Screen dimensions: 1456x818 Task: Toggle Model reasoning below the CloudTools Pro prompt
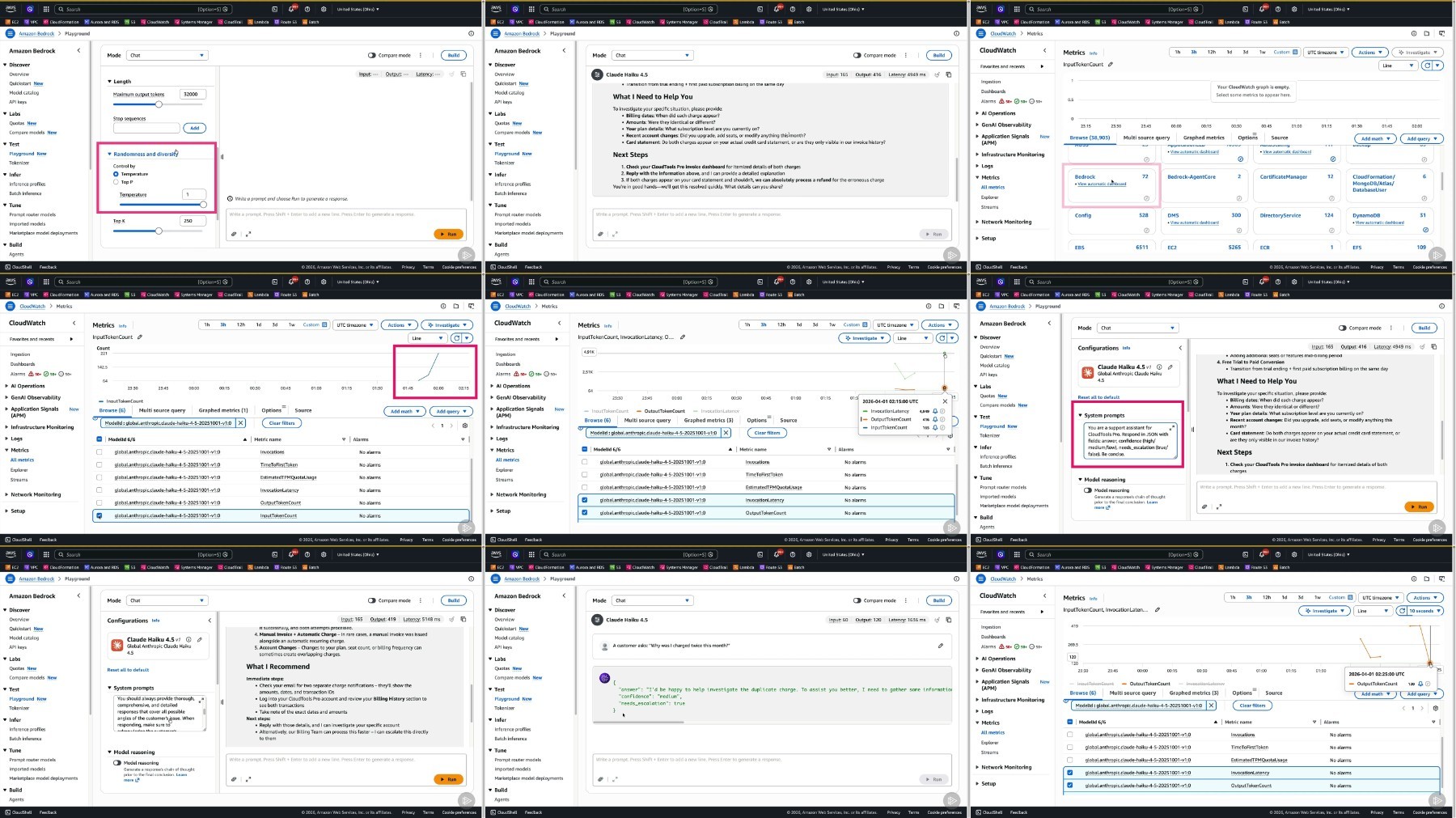tap(1088, 490)
